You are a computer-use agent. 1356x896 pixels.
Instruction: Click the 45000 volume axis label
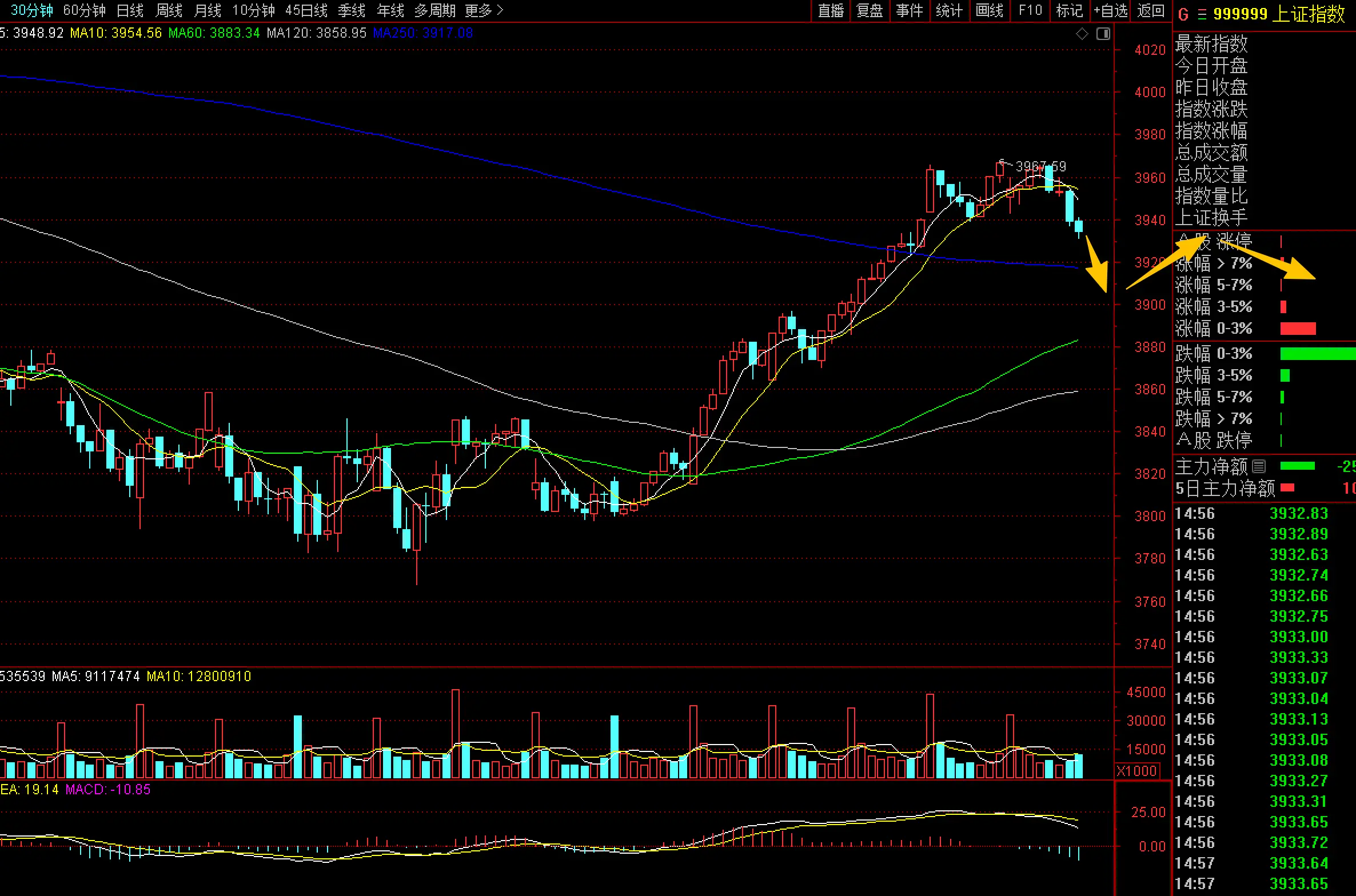click(1146, 693)
